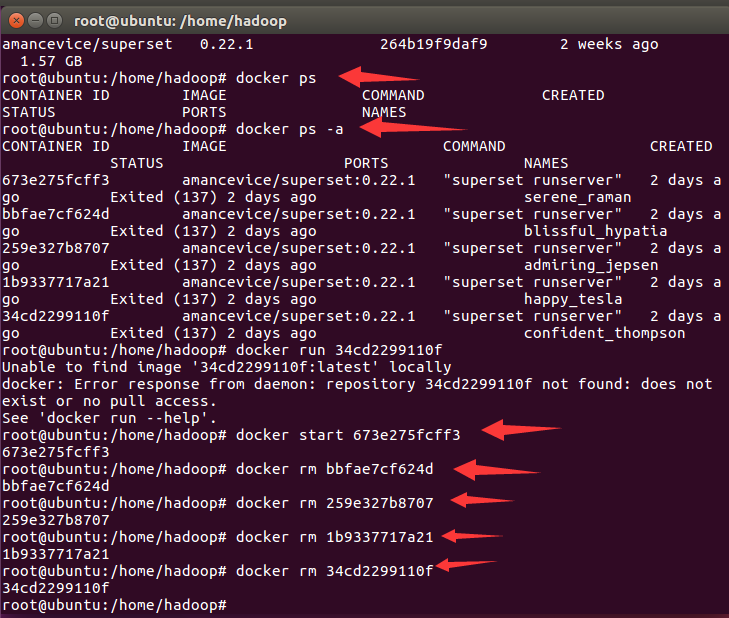The width and height of the screenshot is (729, 618).
Task: Click image ID 264b19f9daf9
Action: (x=433, y=44)
